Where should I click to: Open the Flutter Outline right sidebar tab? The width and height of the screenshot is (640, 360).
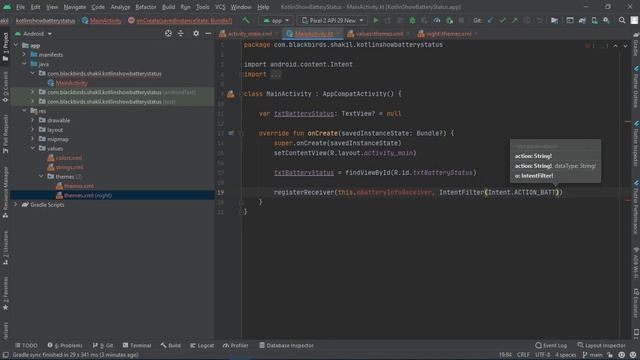click(x=636, y=87)
